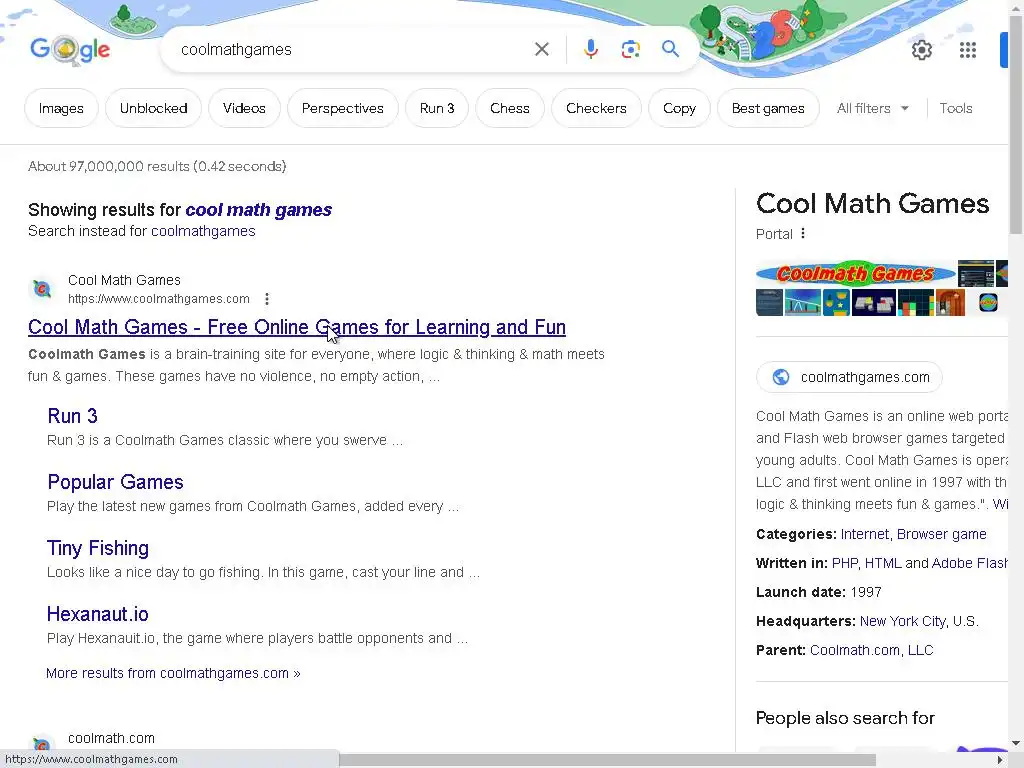
Task: Clear the search box with the X icon
Action: pyautogui.click(x=541, y=49)
